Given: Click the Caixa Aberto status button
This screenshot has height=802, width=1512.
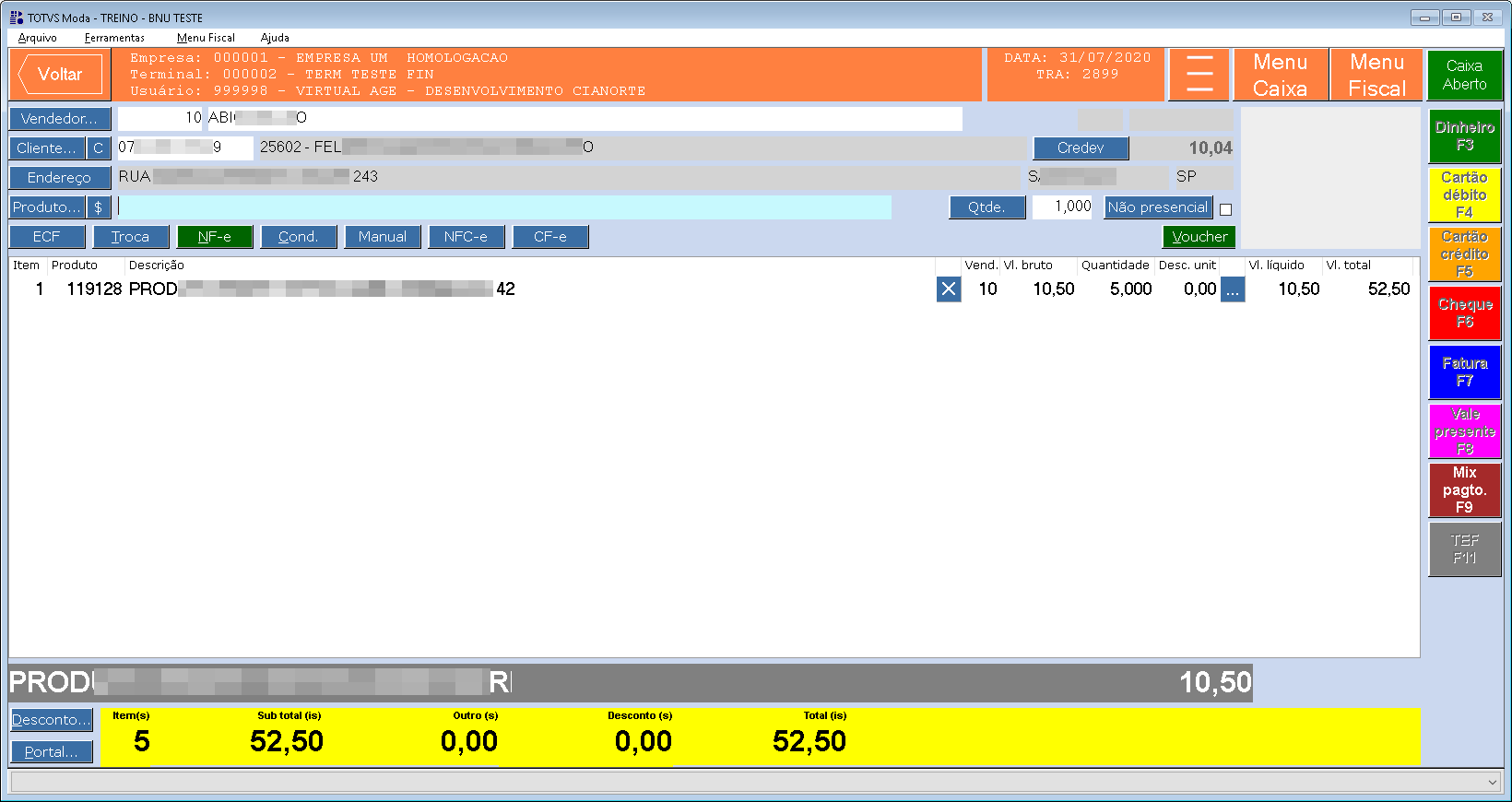Looking at the screenshot, I should pyautogui.click(x=1465, y=75).
